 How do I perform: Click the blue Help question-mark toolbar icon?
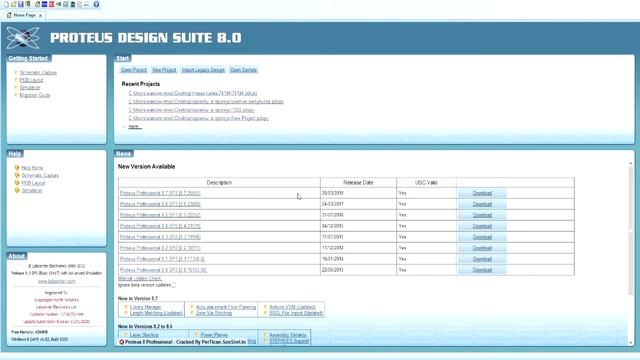coord(96,4)
